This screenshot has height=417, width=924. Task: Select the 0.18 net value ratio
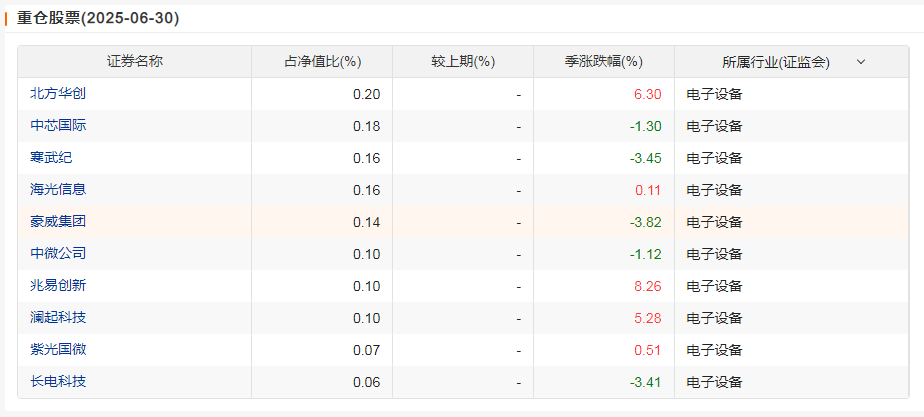(367, 126)
